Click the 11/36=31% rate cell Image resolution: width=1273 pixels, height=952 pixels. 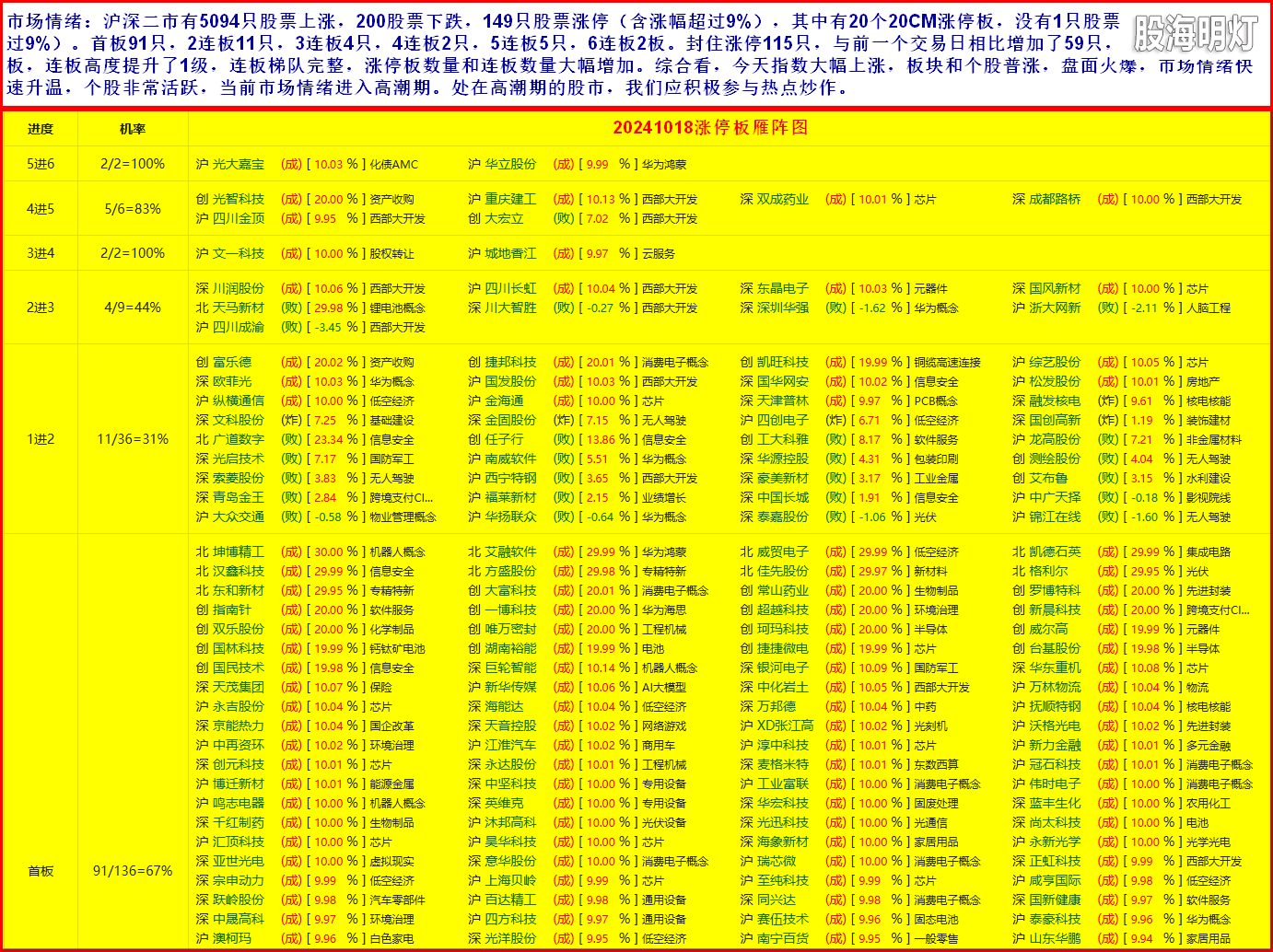pyautogui.click(x=133, y=439)
